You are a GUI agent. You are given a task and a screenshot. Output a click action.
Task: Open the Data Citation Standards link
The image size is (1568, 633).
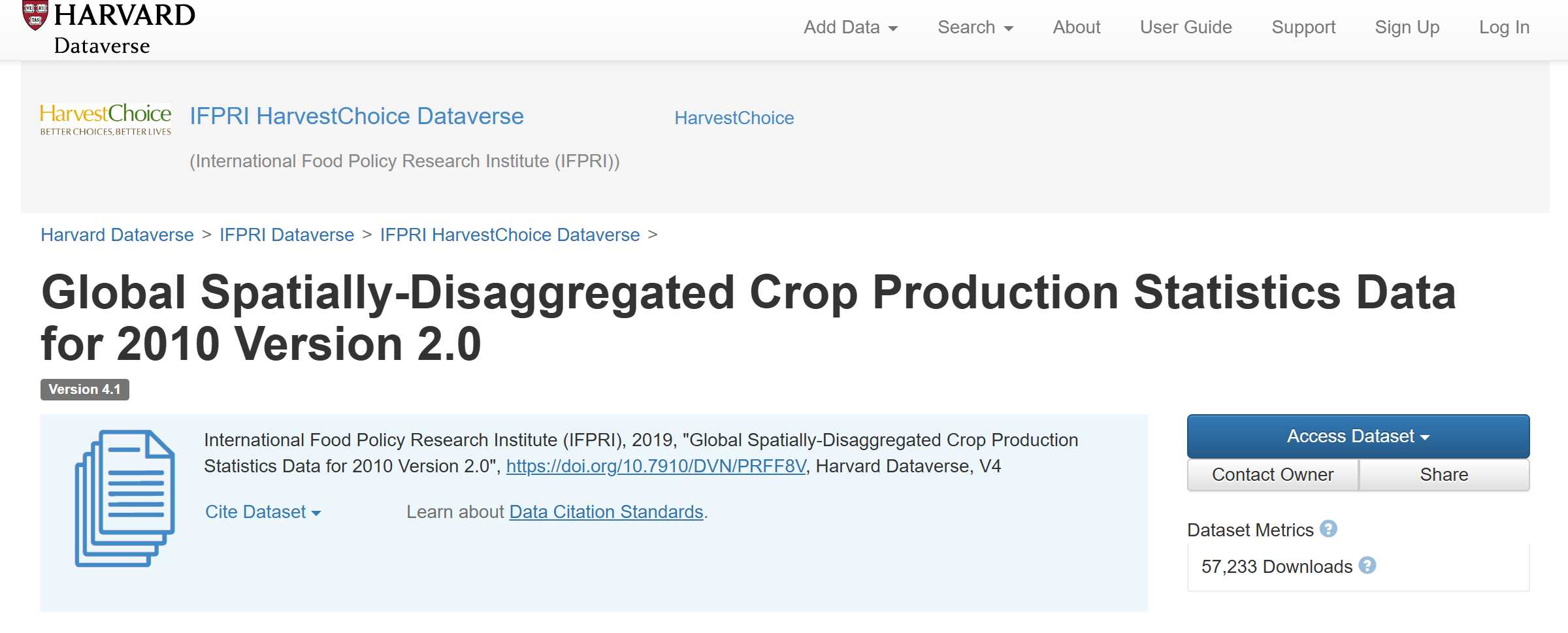[x=606, y=511]
